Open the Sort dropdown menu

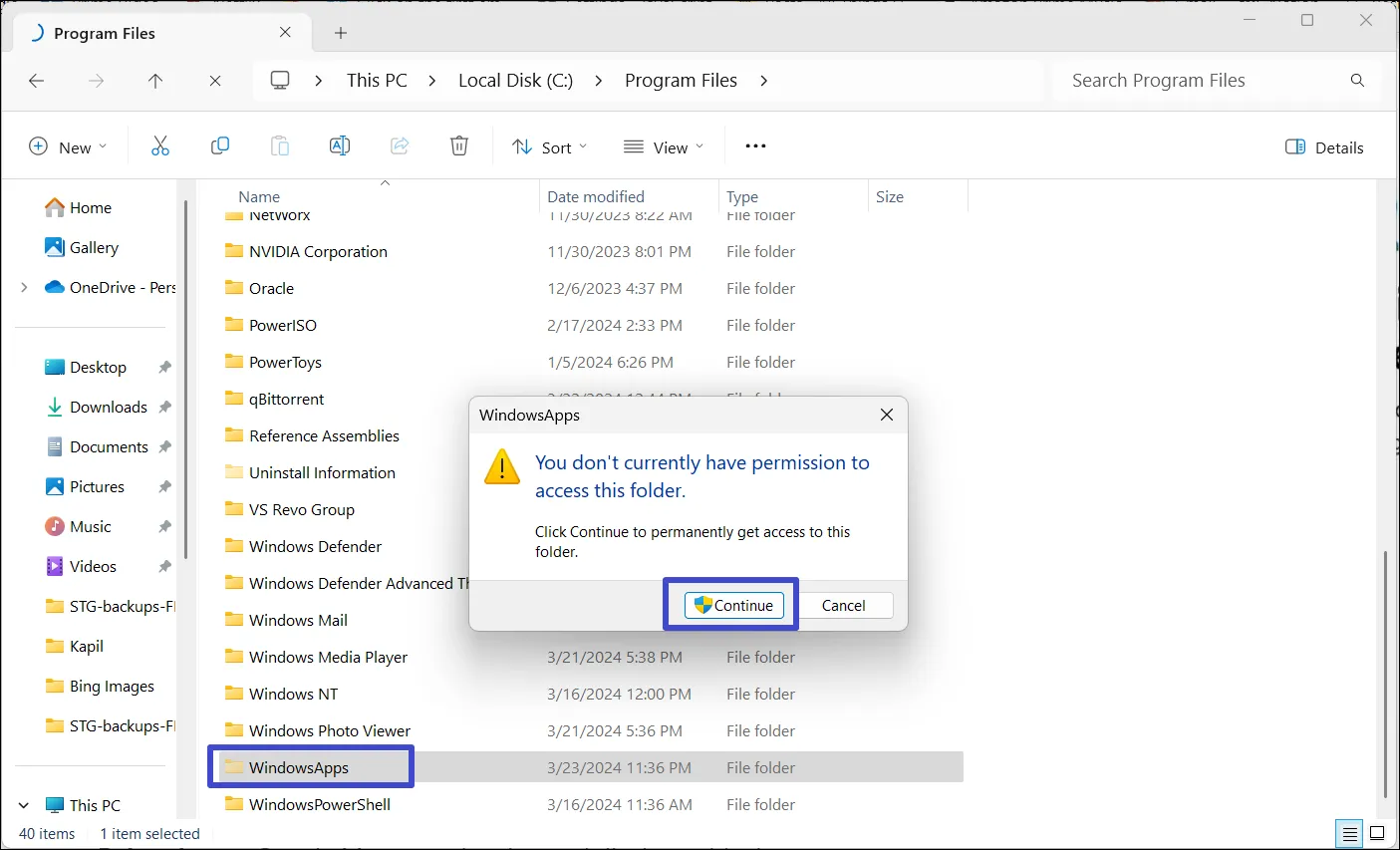point(549,146)
